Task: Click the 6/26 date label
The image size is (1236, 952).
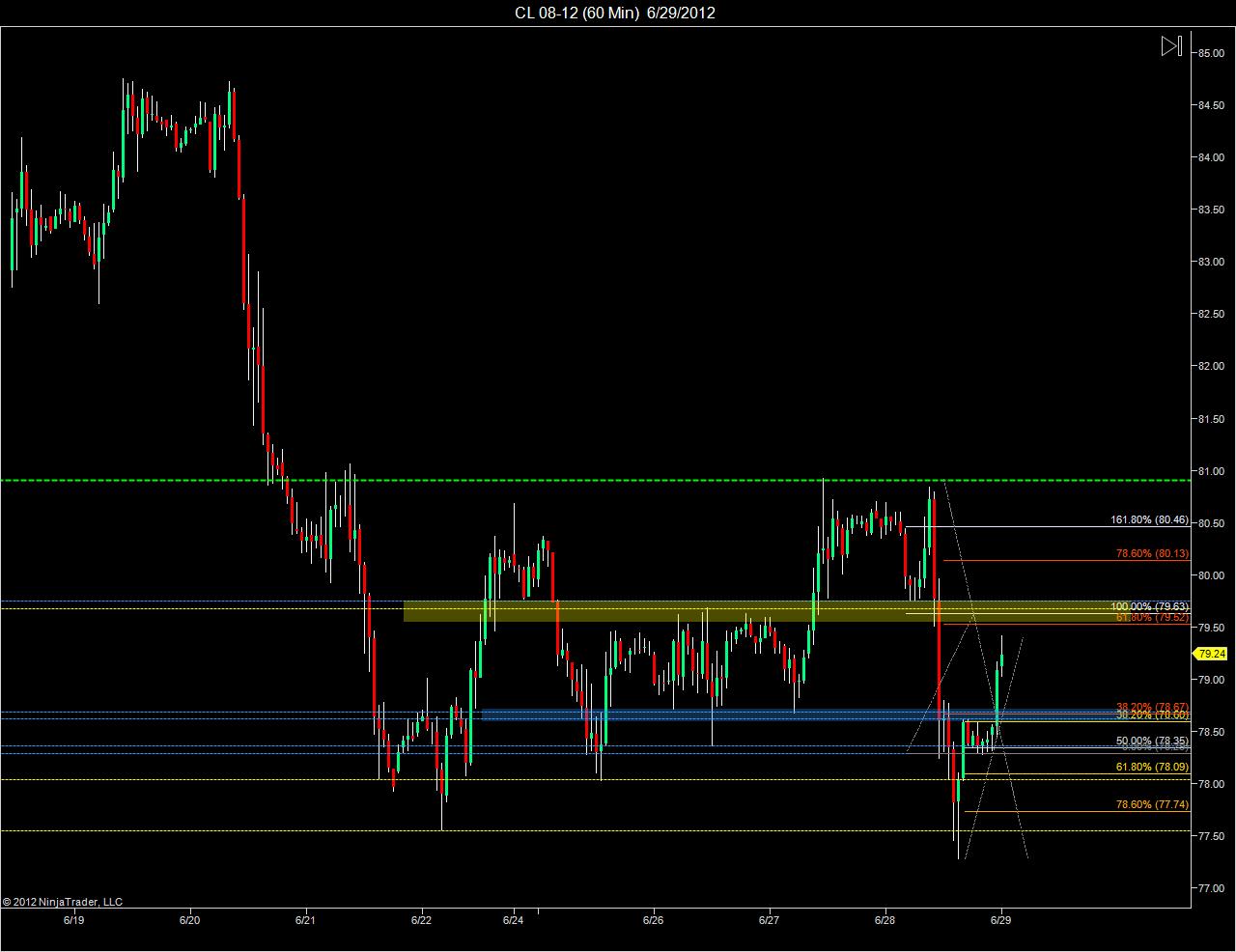Action: [654, 921]
